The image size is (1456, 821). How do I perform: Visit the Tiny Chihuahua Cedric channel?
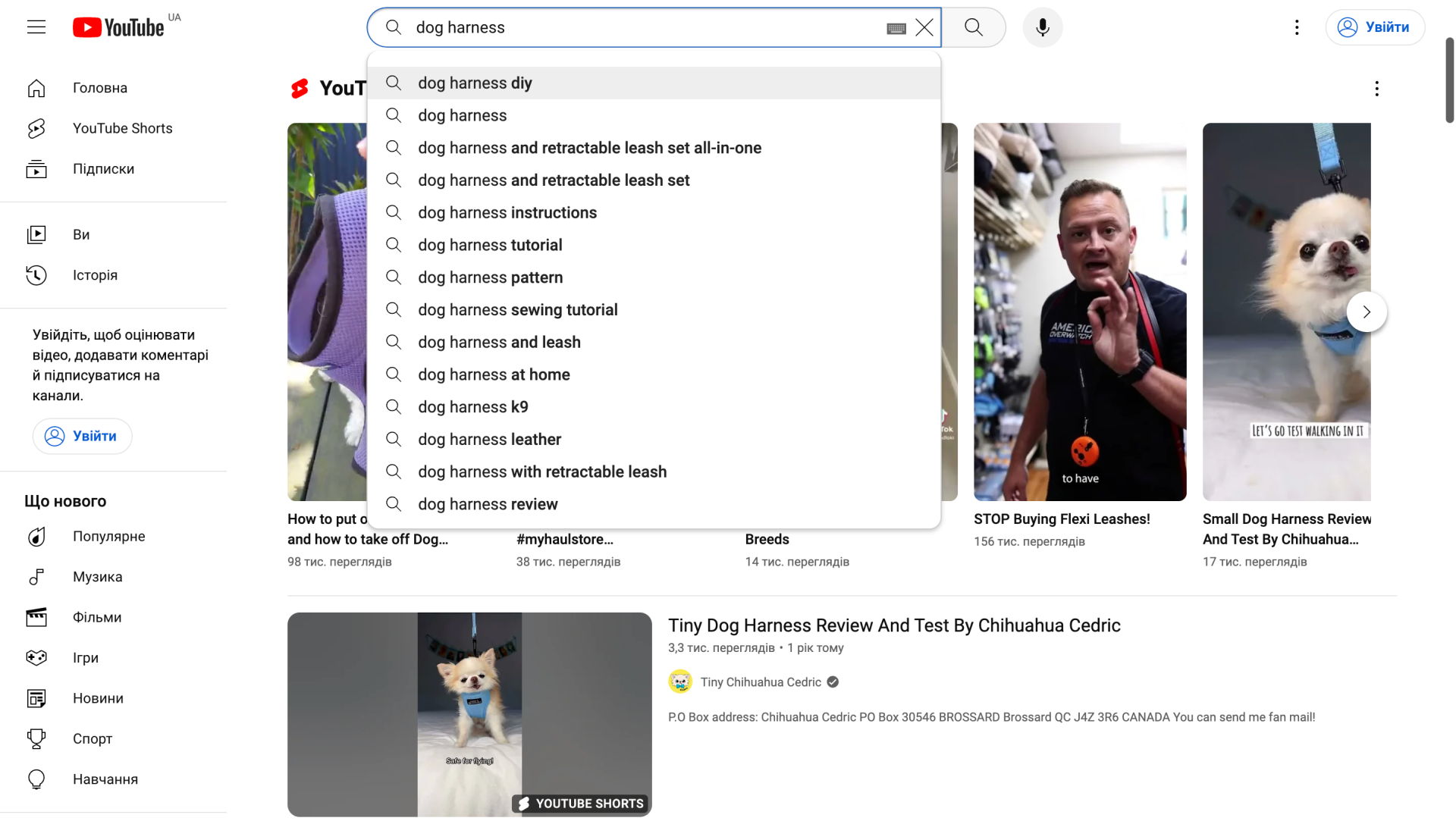pyautogui.click(x=761, y=682)
